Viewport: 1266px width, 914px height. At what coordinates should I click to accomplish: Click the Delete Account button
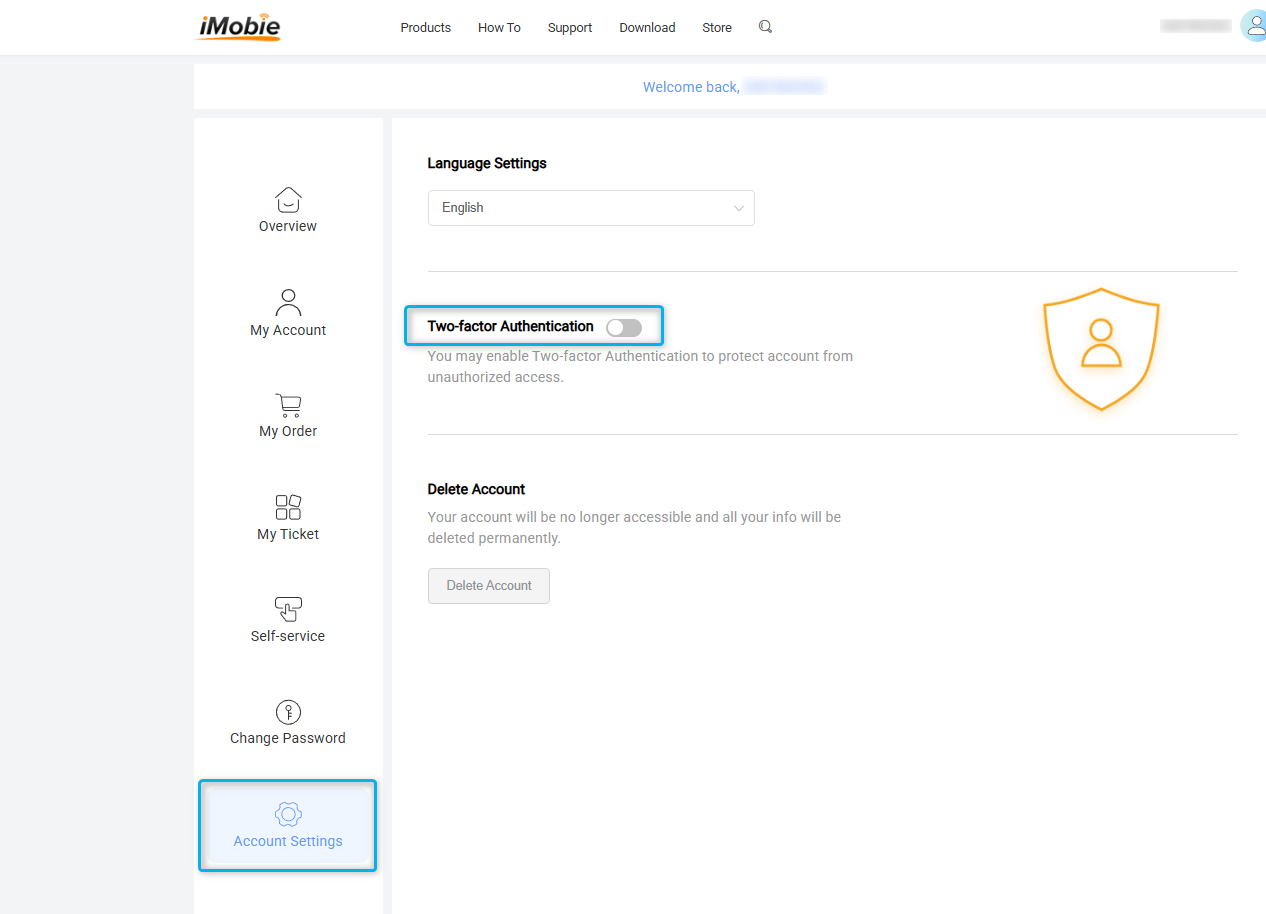[488, 585]
